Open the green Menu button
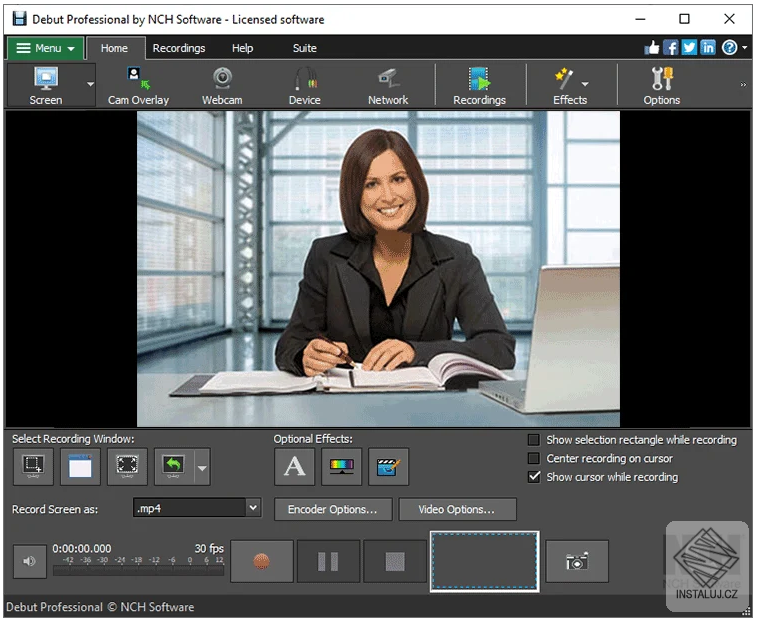757x621 pixels. coord(45,48)
